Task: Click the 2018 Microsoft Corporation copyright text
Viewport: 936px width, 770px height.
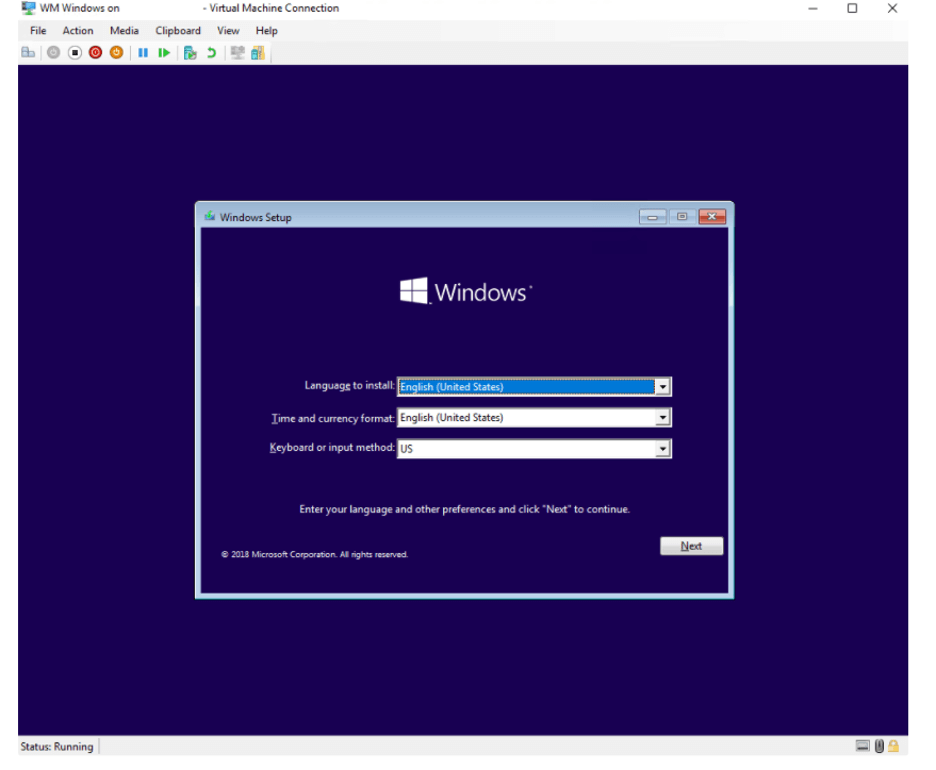Action: (x=315, y=555)
